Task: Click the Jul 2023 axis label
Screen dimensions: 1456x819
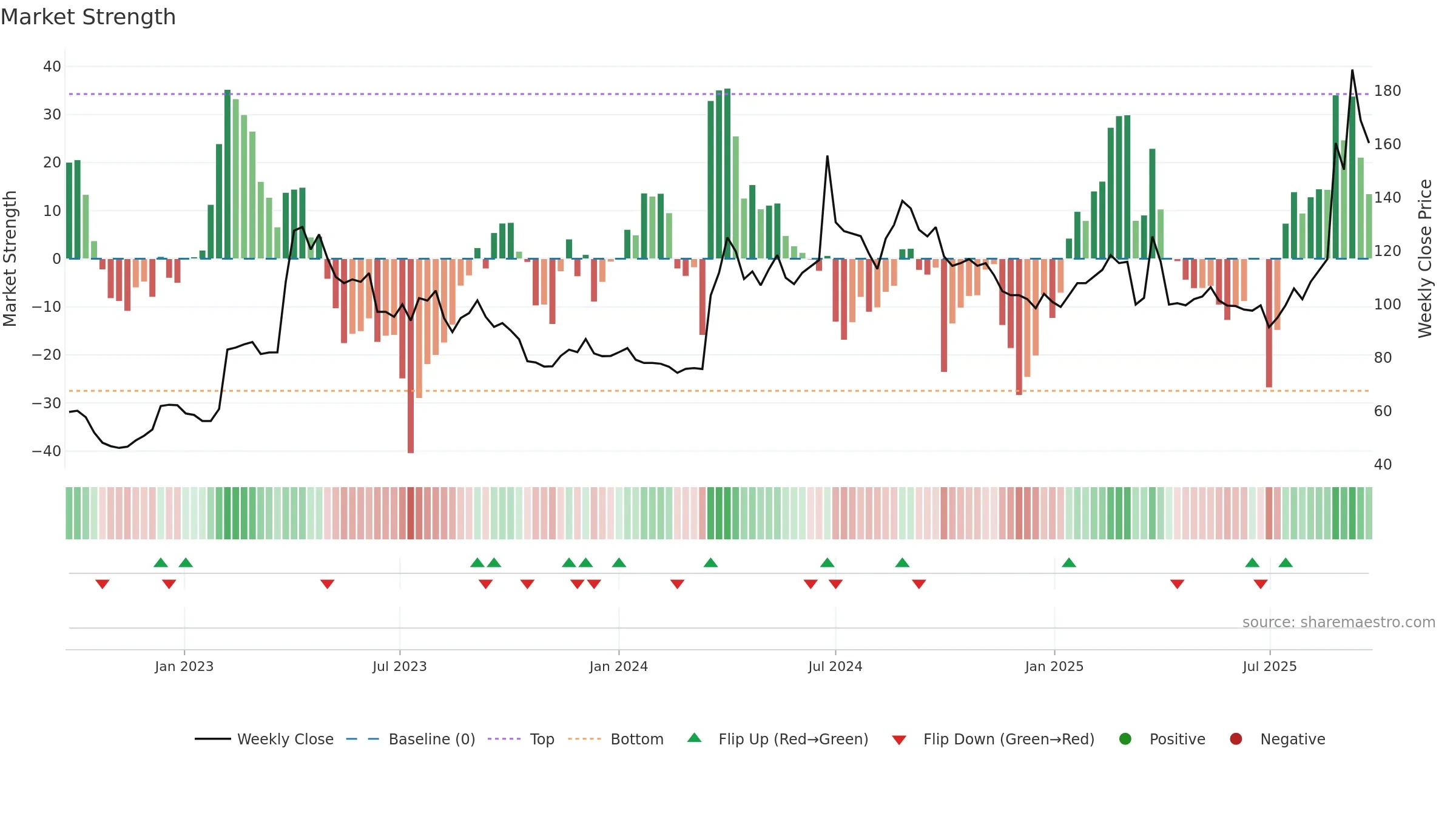Action: [x=399, y=666]
